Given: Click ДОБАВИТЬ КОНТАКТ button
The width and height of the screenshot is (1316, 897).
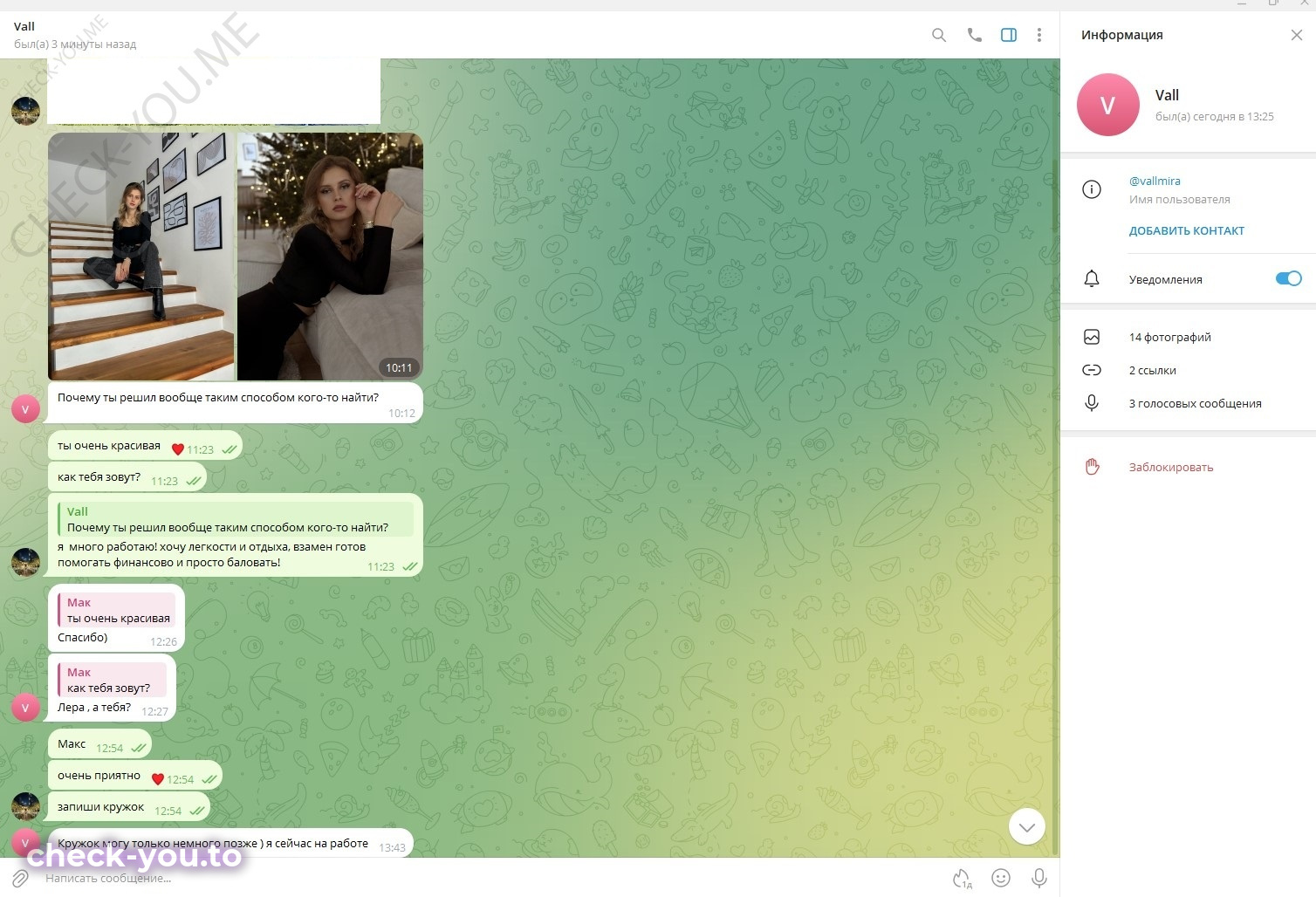Looking at the screenshot, I should coord(1187,231).
